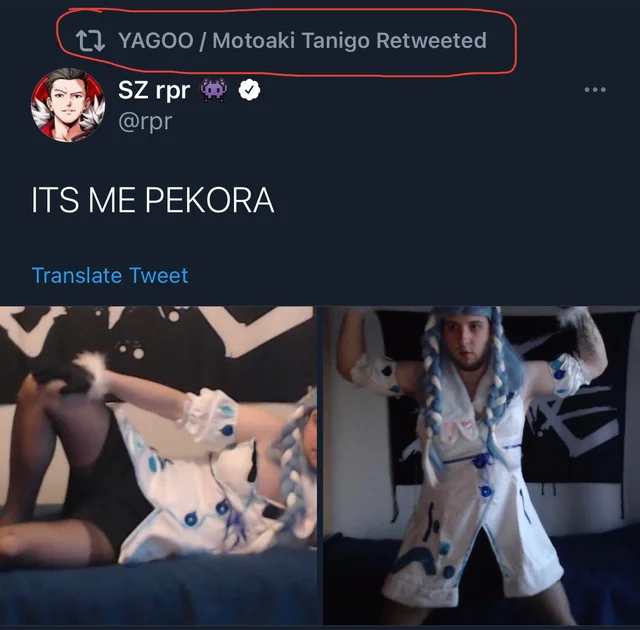
Task: Open SZ rpr's profile avatar
Action: click(x=68, y=105)
